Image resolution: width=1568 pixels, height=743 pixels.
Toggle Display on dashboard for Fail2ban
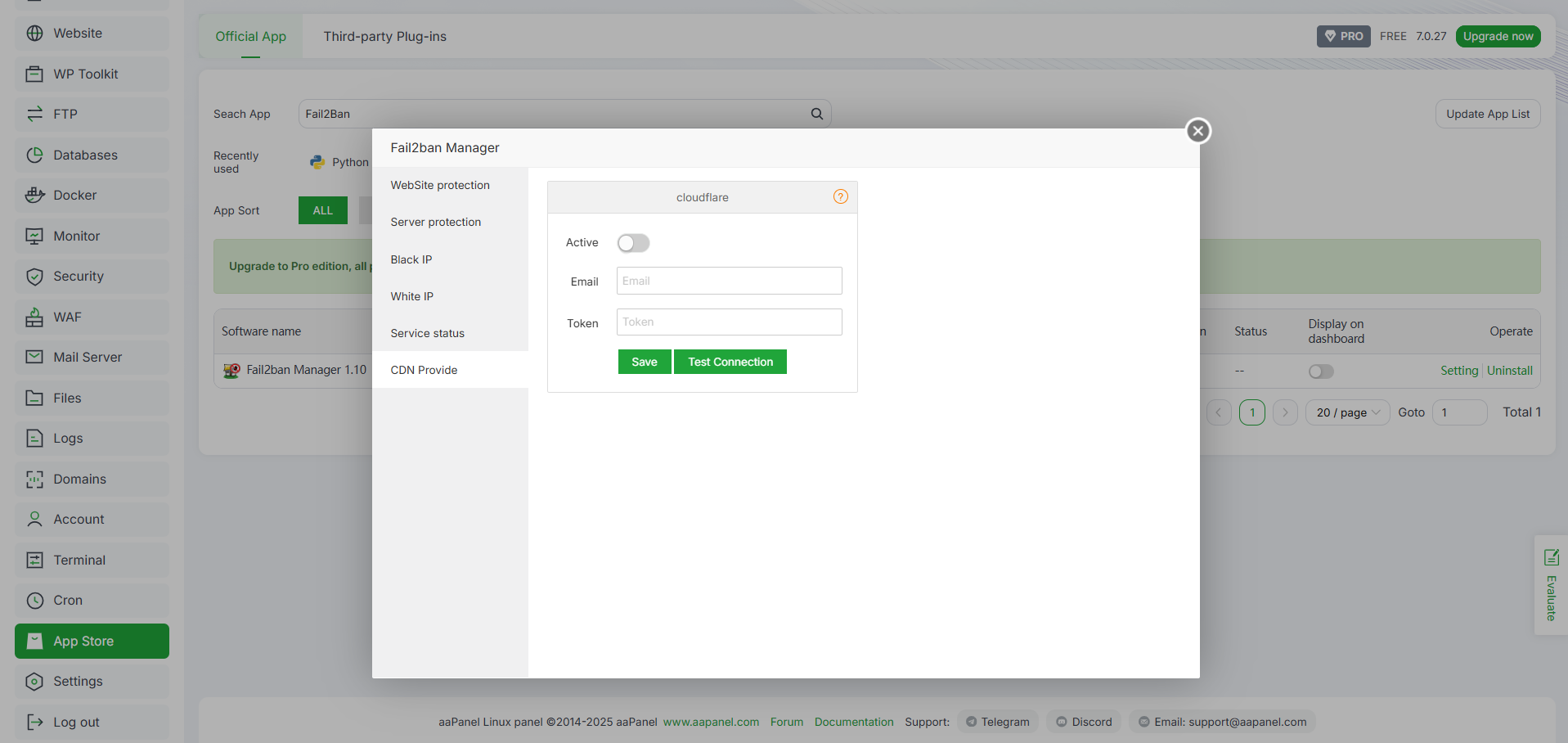click(1321, 371)
